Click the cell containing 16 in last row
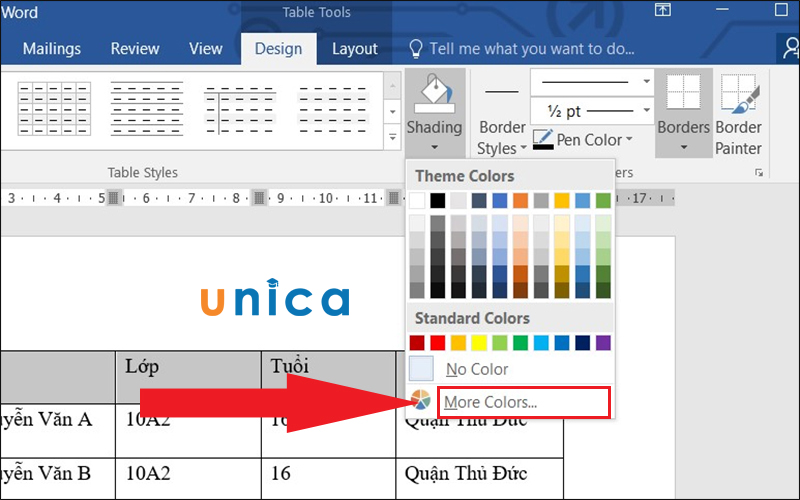This screenshot has width=800, height=500. (x=329, y=479)
